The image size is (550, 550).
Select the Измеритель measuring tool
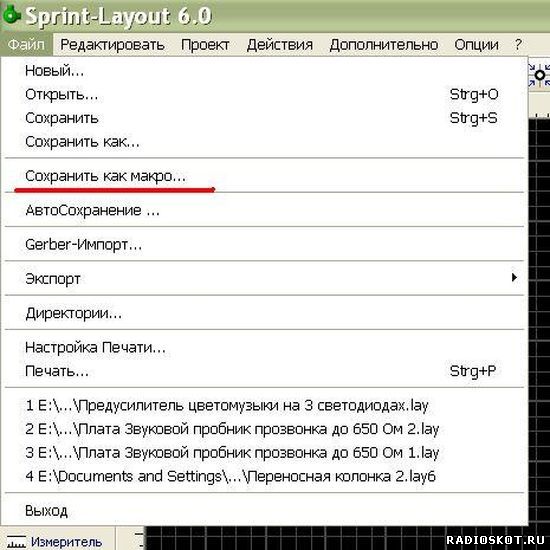point(56,541)
